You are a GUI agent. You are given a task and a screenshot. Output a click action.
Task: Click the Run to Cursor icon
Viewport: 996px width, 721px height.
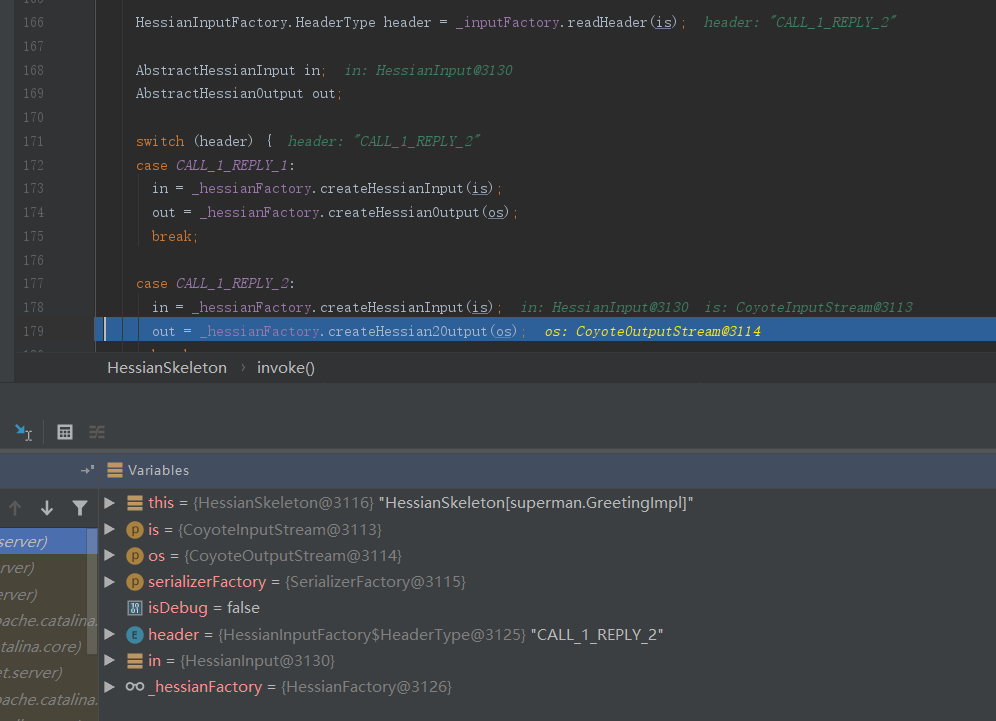click(x=23, y=432)
